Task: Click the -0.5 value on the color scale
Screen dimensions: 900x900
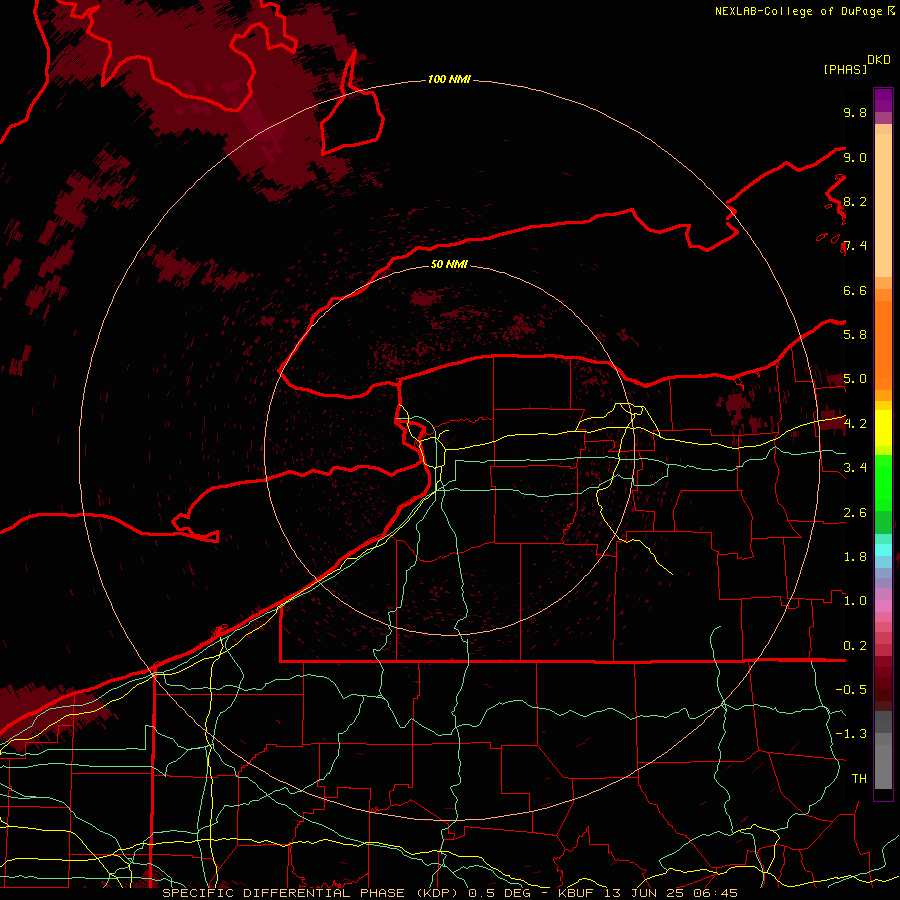Action: tap(851, 689)
